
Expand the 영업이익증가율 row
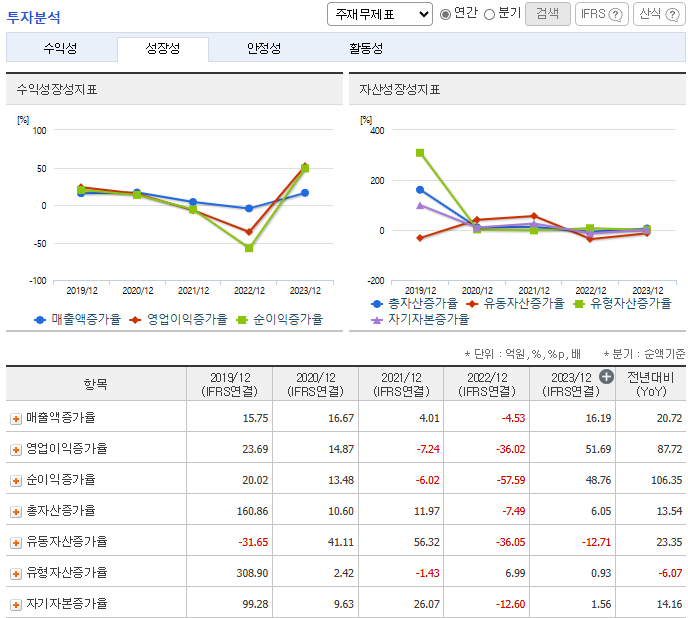16,450
